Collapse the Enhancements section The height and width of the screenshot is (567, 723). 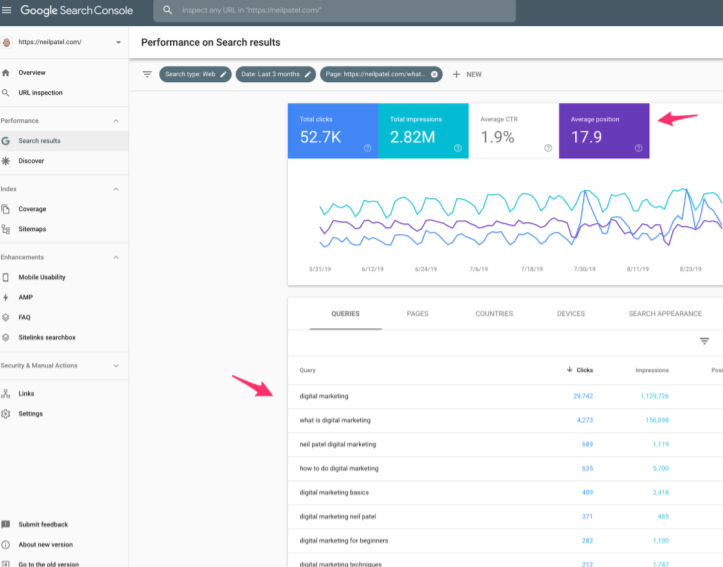tap(116, 257)
